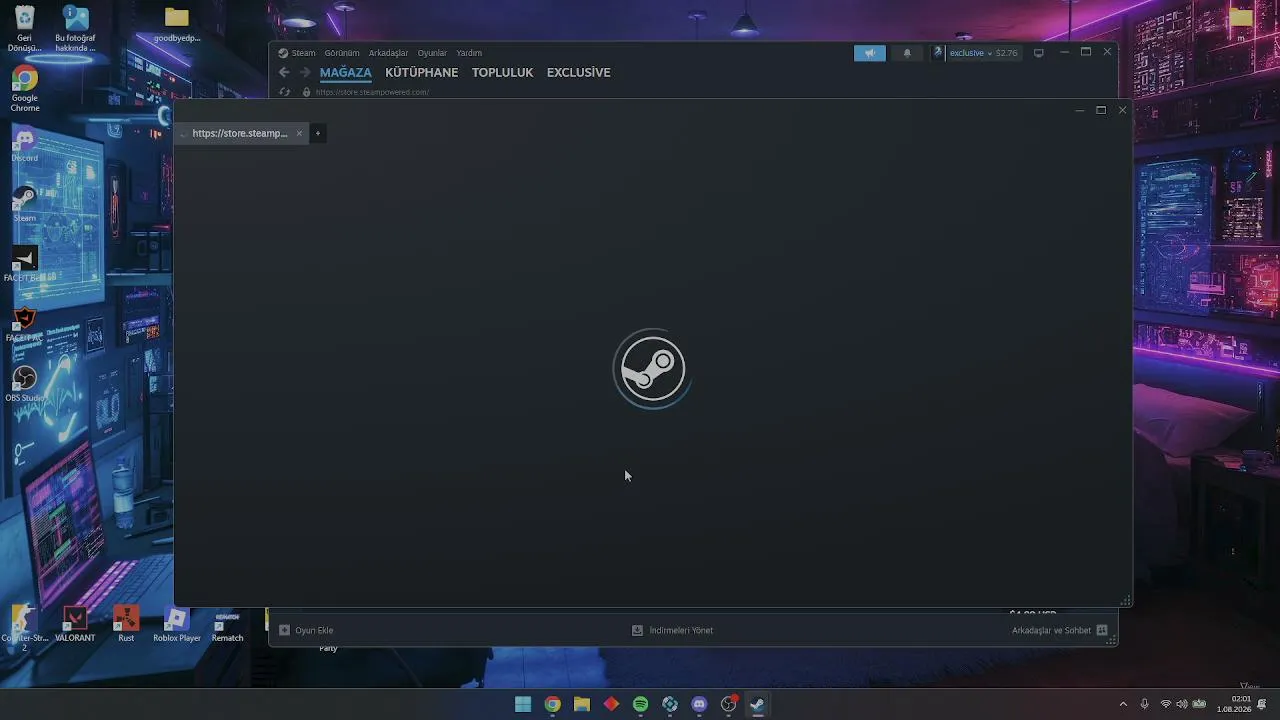Select the OBS Studio desktop shortcut
The height and width of the screenshot is (720, 1280).
click(x=25, y=385)
